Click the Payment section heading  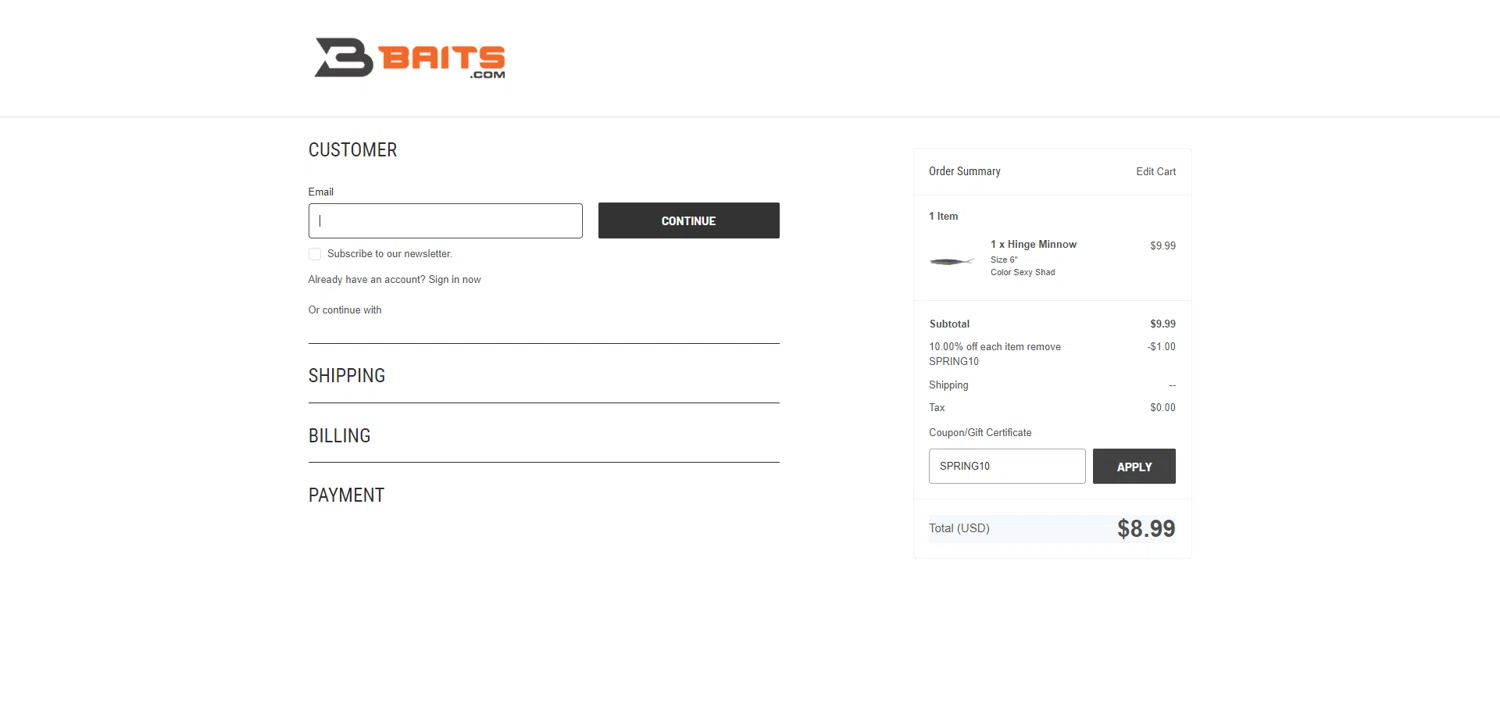[346, 495]
